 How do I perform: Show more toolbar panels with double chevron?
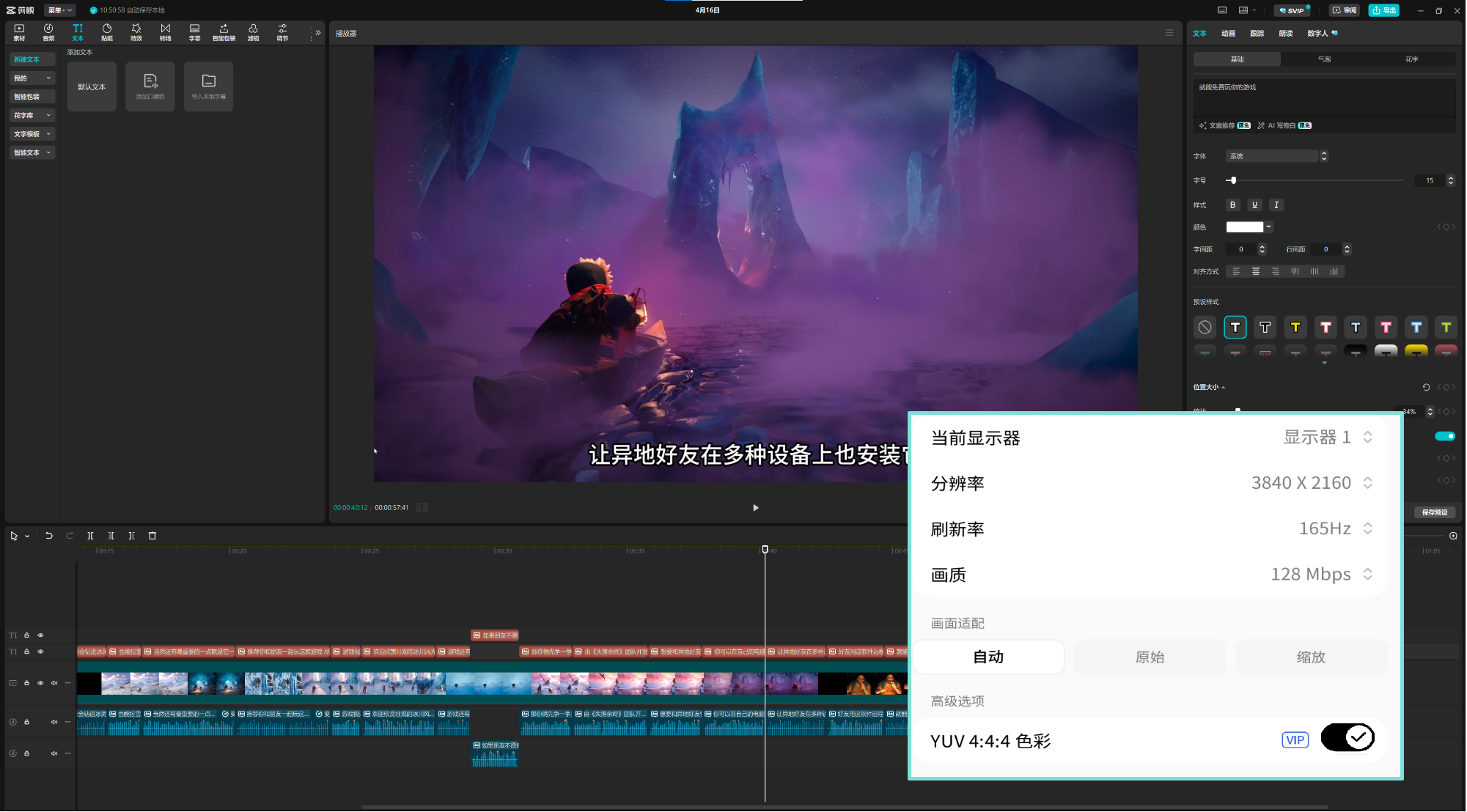pos(318,33)
